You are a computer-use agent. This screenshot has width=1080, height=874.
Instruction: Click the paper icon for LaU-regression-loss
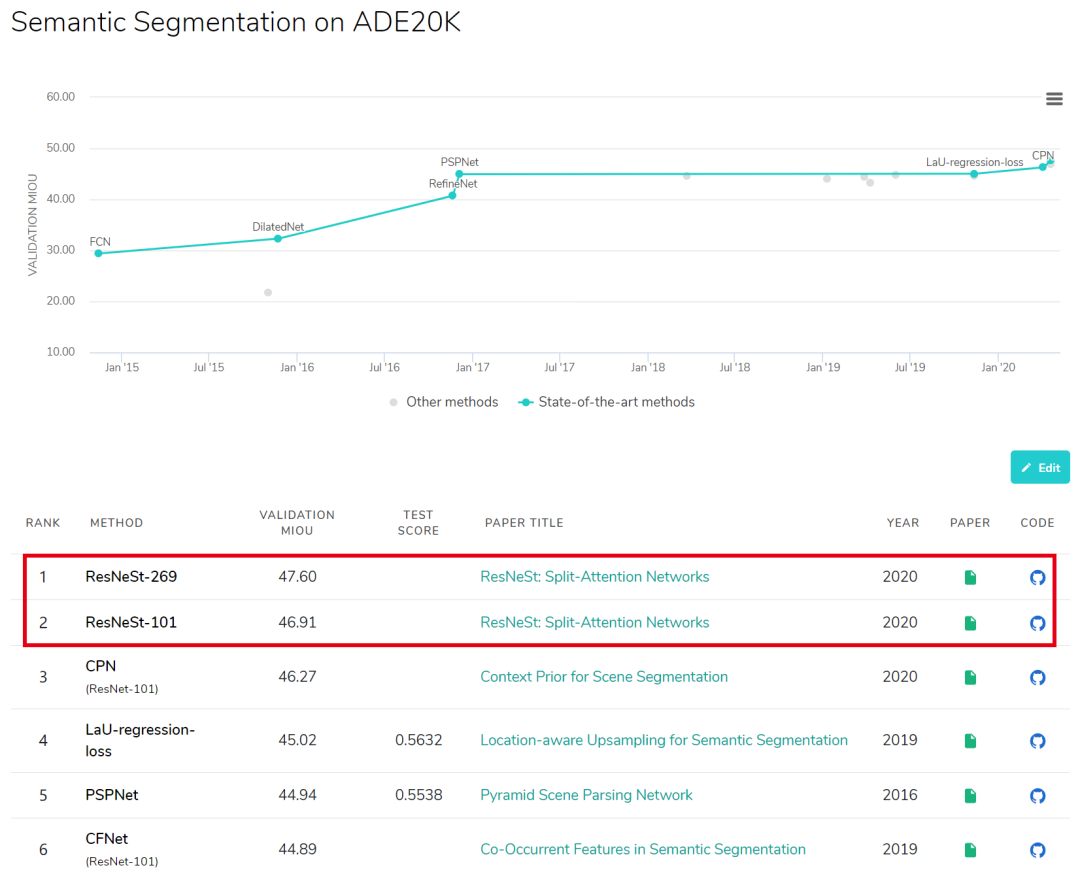pos(969,741)
